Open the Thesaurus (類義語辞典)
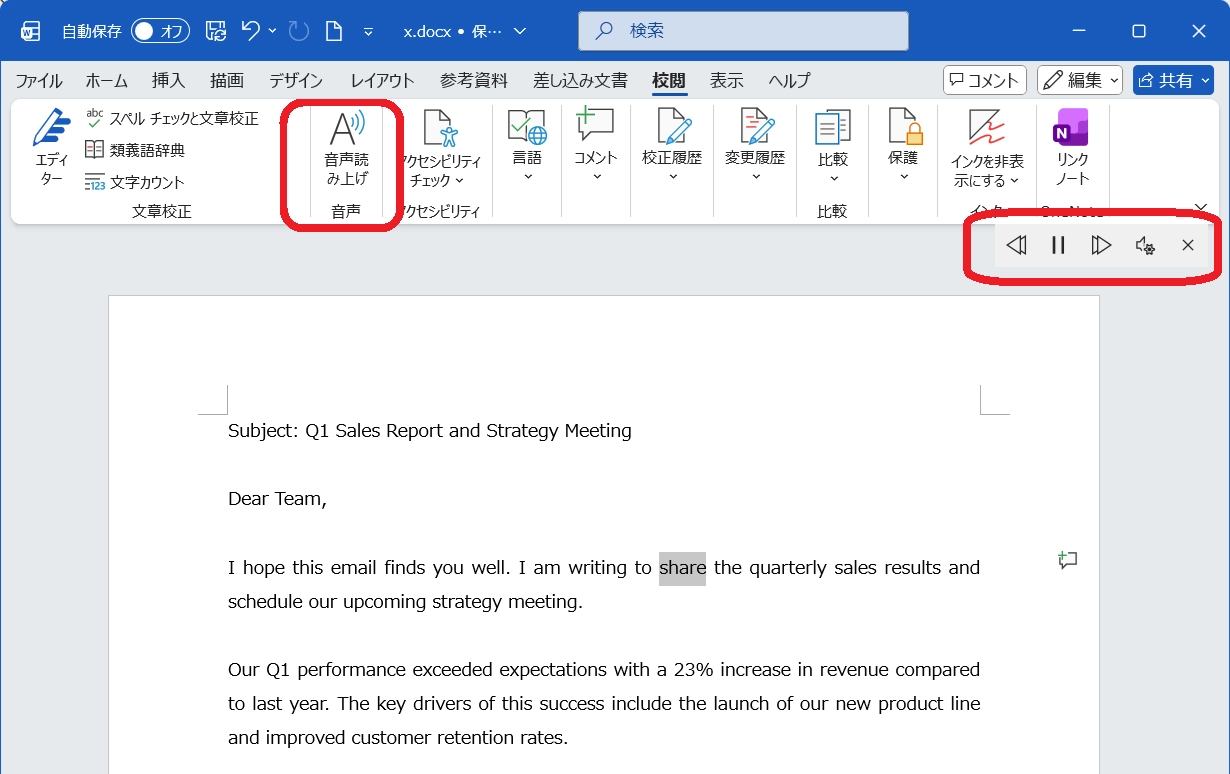This screenshot has width=1230, height=774. click(x=135, y=150)
